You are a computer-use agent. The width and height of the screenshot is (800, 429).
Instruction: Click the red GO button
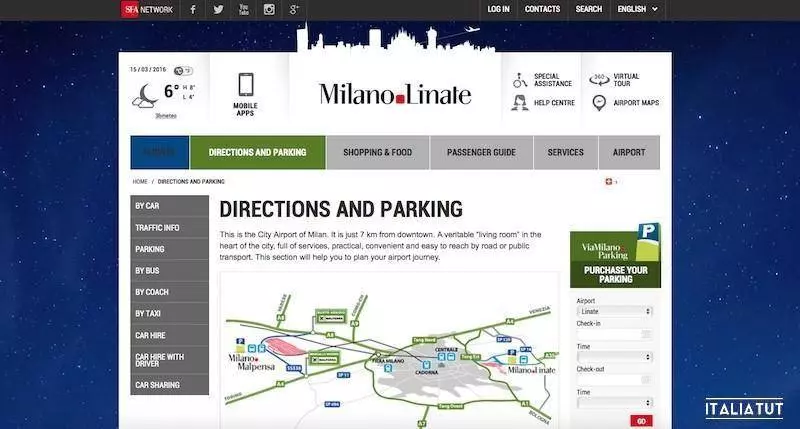point(641,421)
